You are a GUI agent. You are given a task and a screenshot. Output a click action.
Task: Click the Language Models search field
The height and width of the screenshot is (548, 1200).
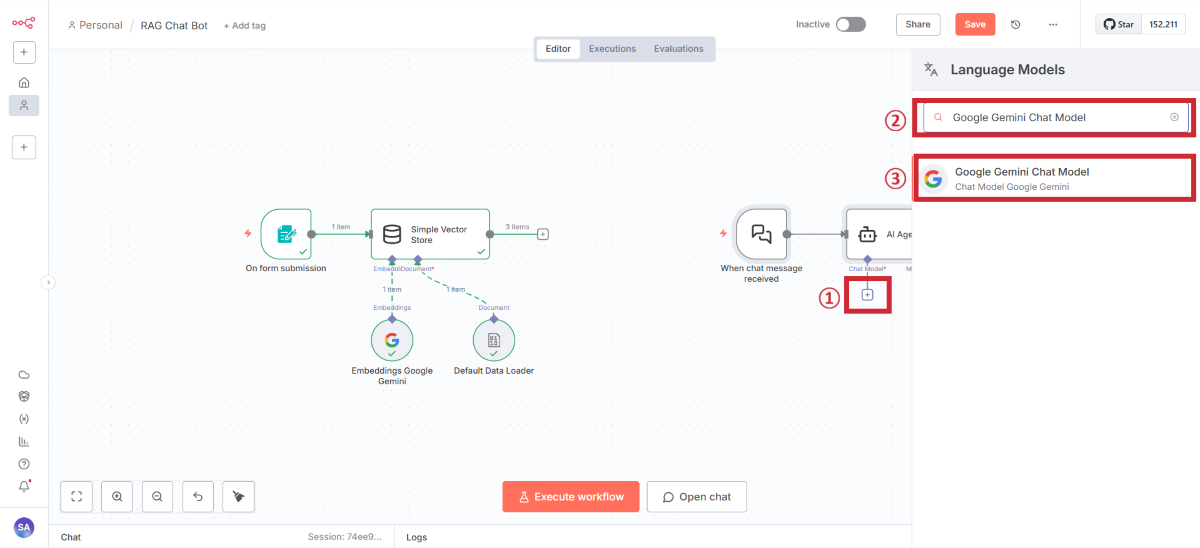(1055, 117)
